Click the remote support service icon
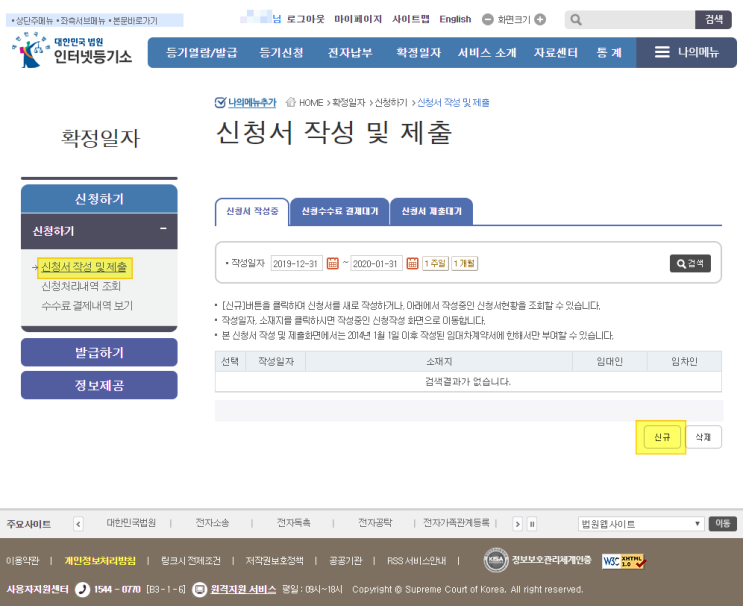The height and width of the screenshot is (606, 743). pyautogui.click(x=199, y=589)
